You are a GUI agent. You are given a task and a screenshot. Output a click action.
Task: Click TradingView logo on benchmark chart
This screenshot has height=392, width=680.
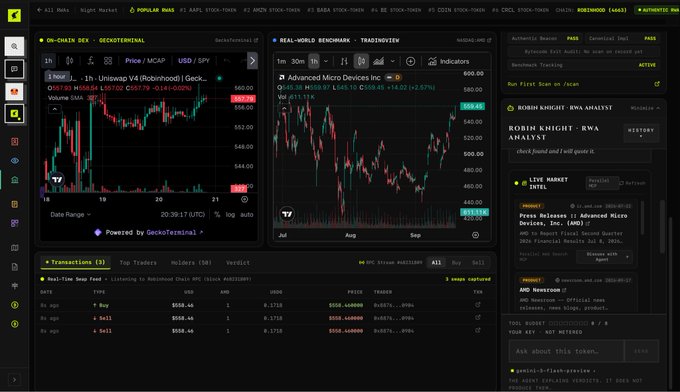[287, 214]
